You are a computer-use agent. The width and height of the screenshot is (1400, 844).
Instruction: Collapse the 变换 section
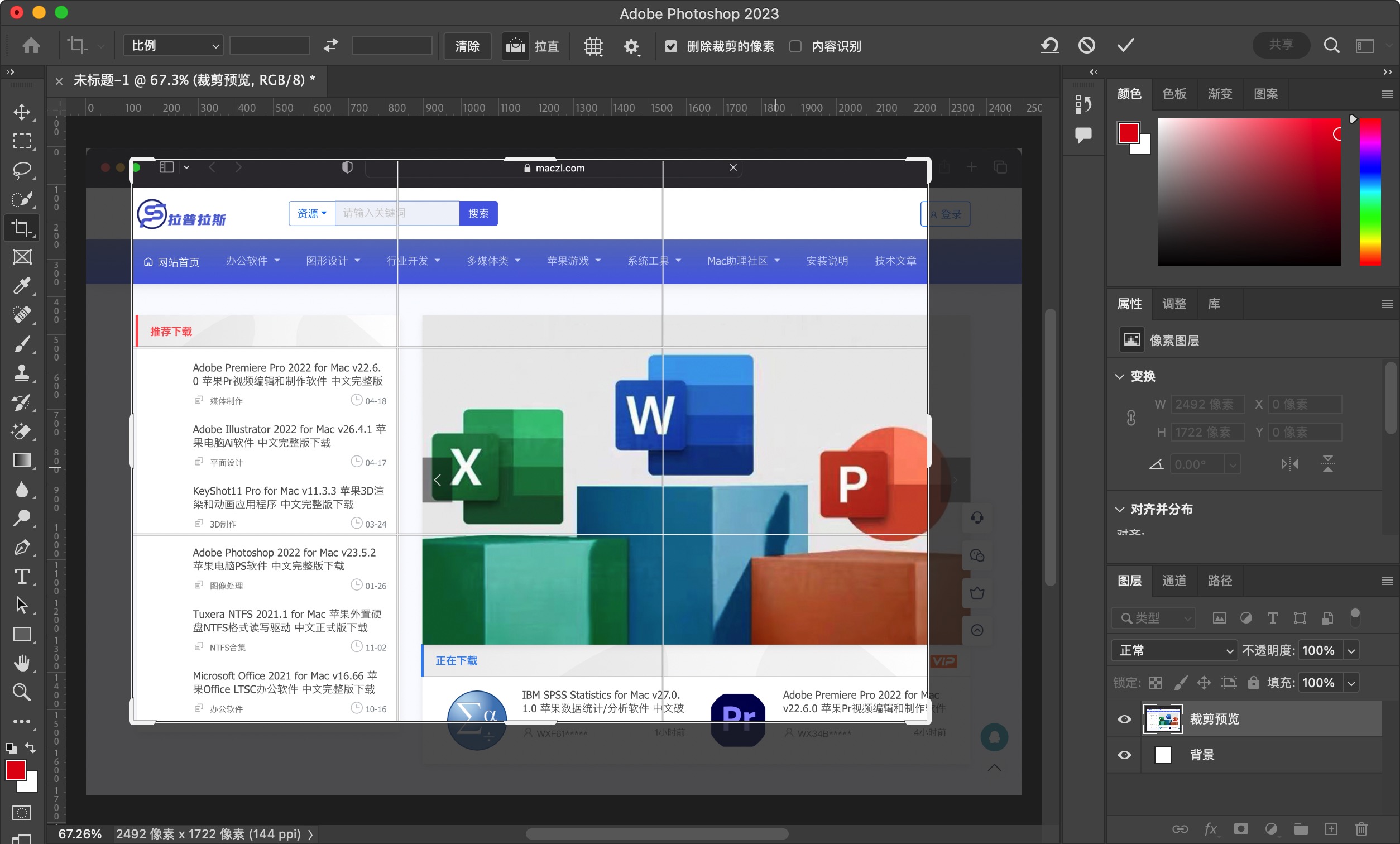pyautogui.click(x=1119, y=376)
